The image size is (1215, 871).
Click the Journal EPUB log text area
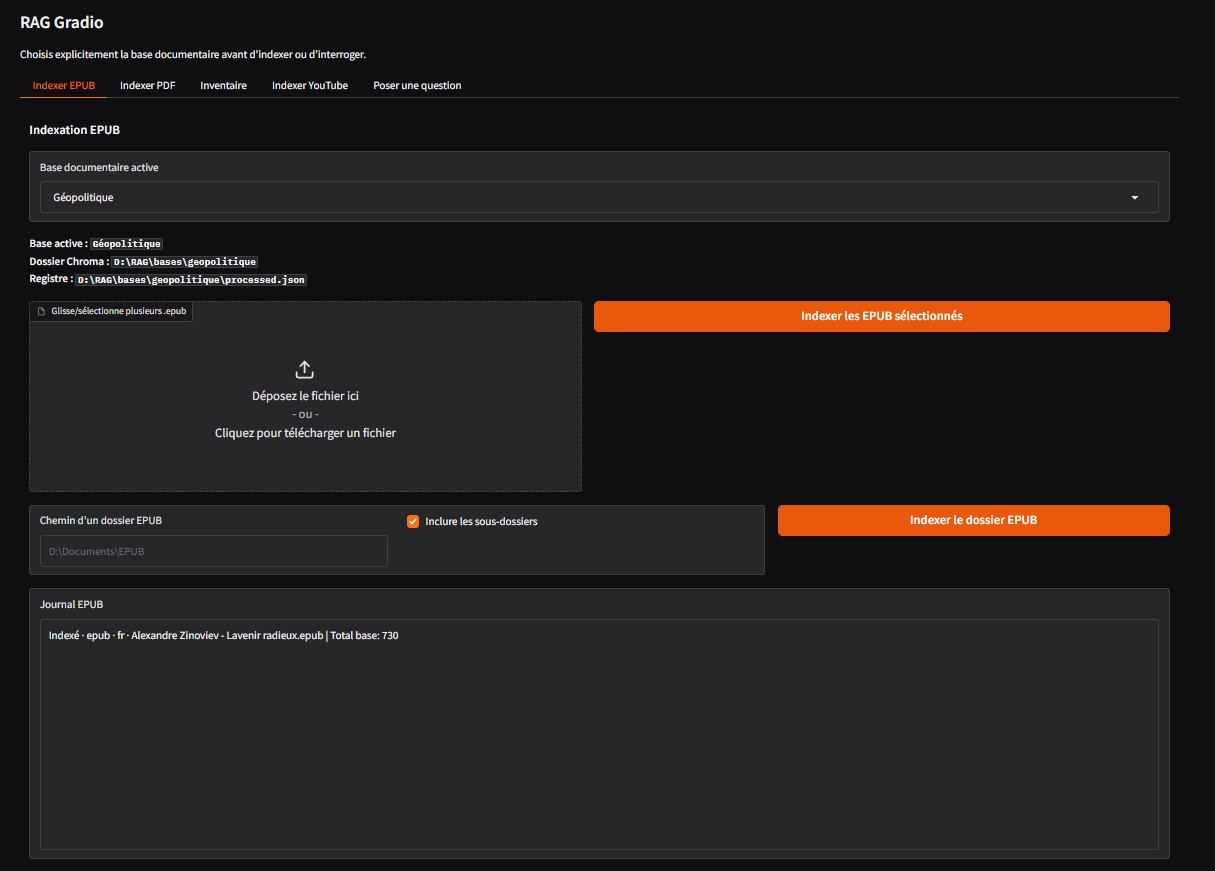(599, 735)
